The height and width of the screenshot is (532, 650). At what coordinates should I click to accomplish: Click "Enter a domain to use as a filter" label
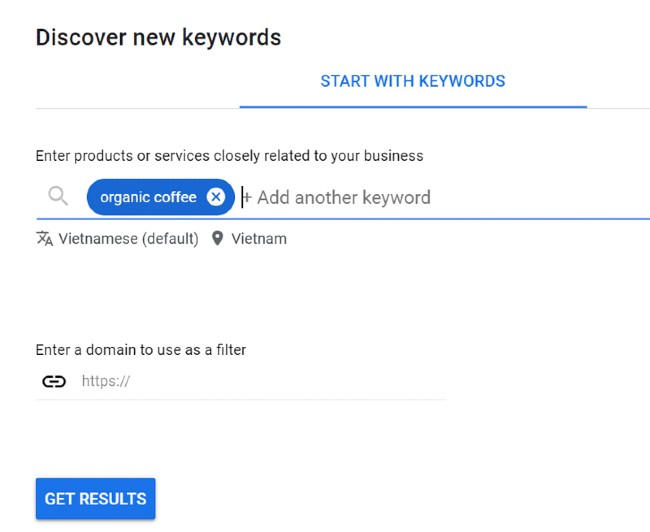pyautogui.click(x=140, y=350)
